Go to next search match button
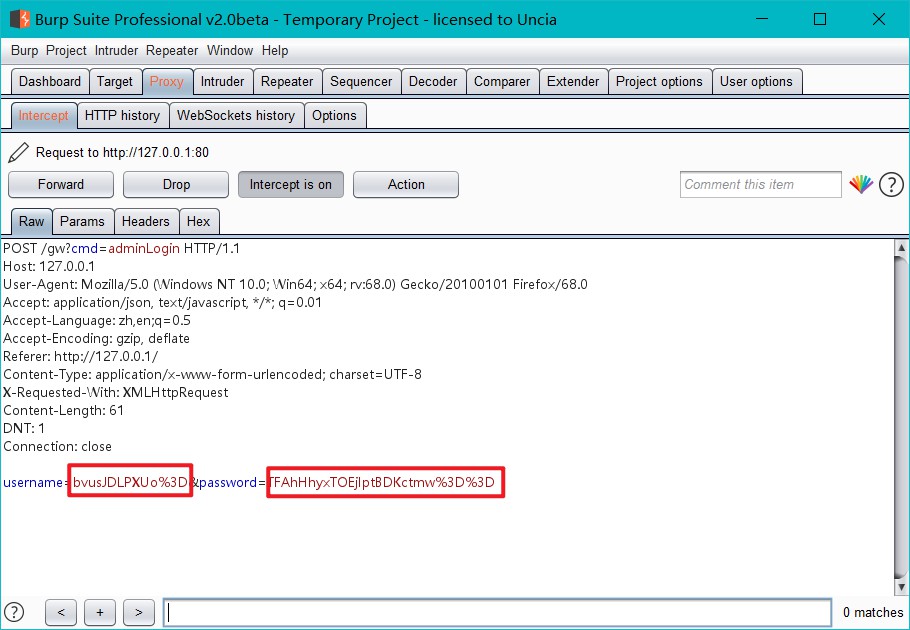Screen dimensions: 910x630 point(139,613)
